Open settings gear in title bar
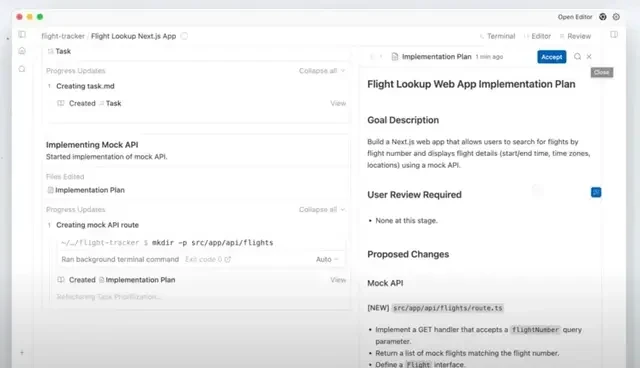Image resolution: width=640 pixels, height=368 pixels. tap(616, 17)
